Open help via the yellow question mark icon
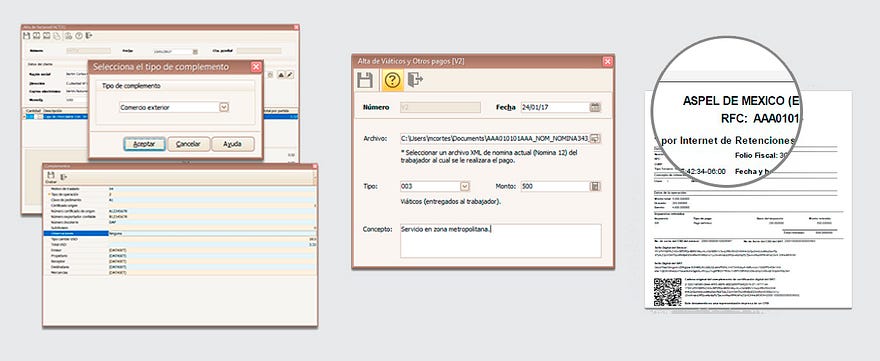 392,80
